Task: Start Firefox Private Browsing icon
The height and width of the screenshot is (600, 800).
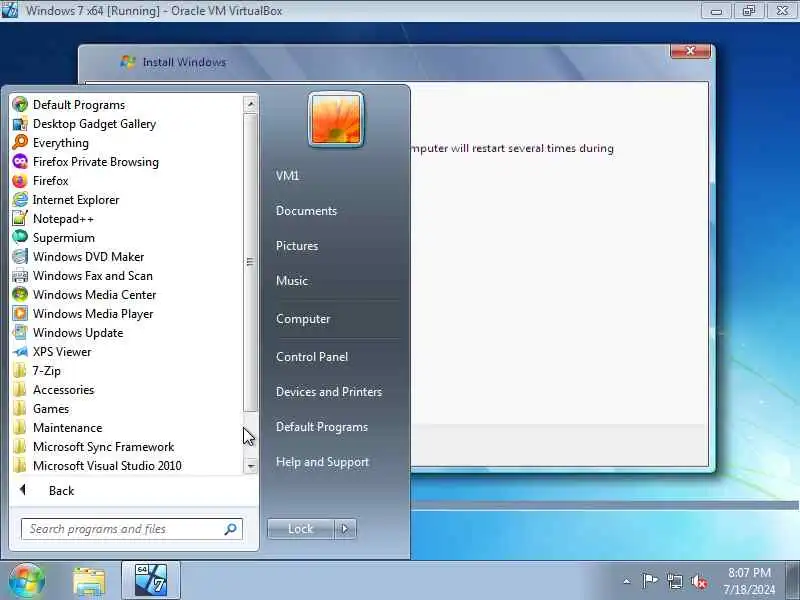Action: [x=20, y=162]
